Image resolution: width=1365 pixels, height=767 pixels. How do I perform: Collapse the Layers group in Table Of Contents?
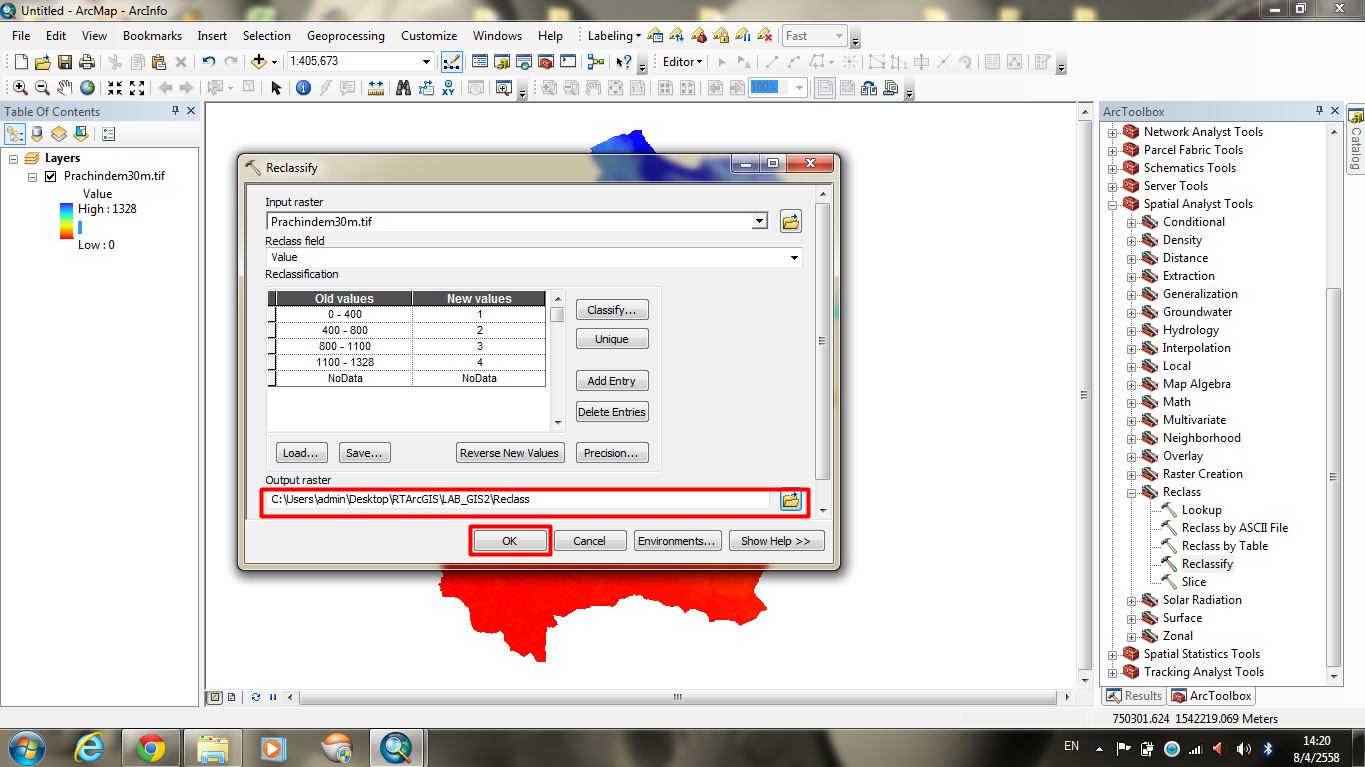tap(13, 159)
